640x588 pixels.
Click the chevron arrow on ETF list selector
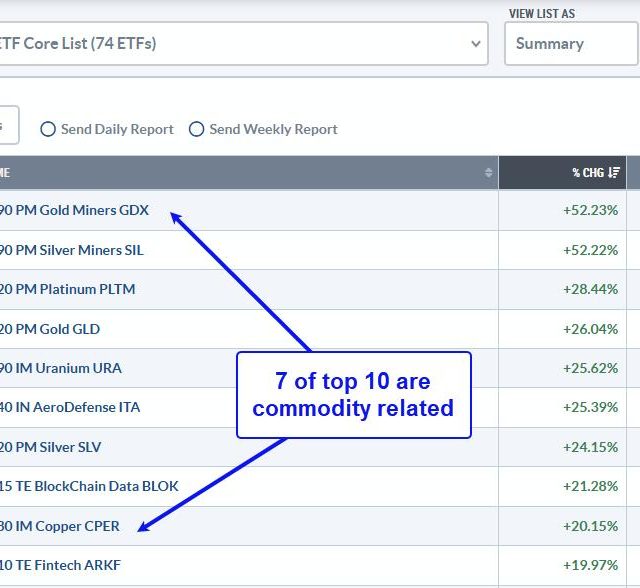point(475,44)
